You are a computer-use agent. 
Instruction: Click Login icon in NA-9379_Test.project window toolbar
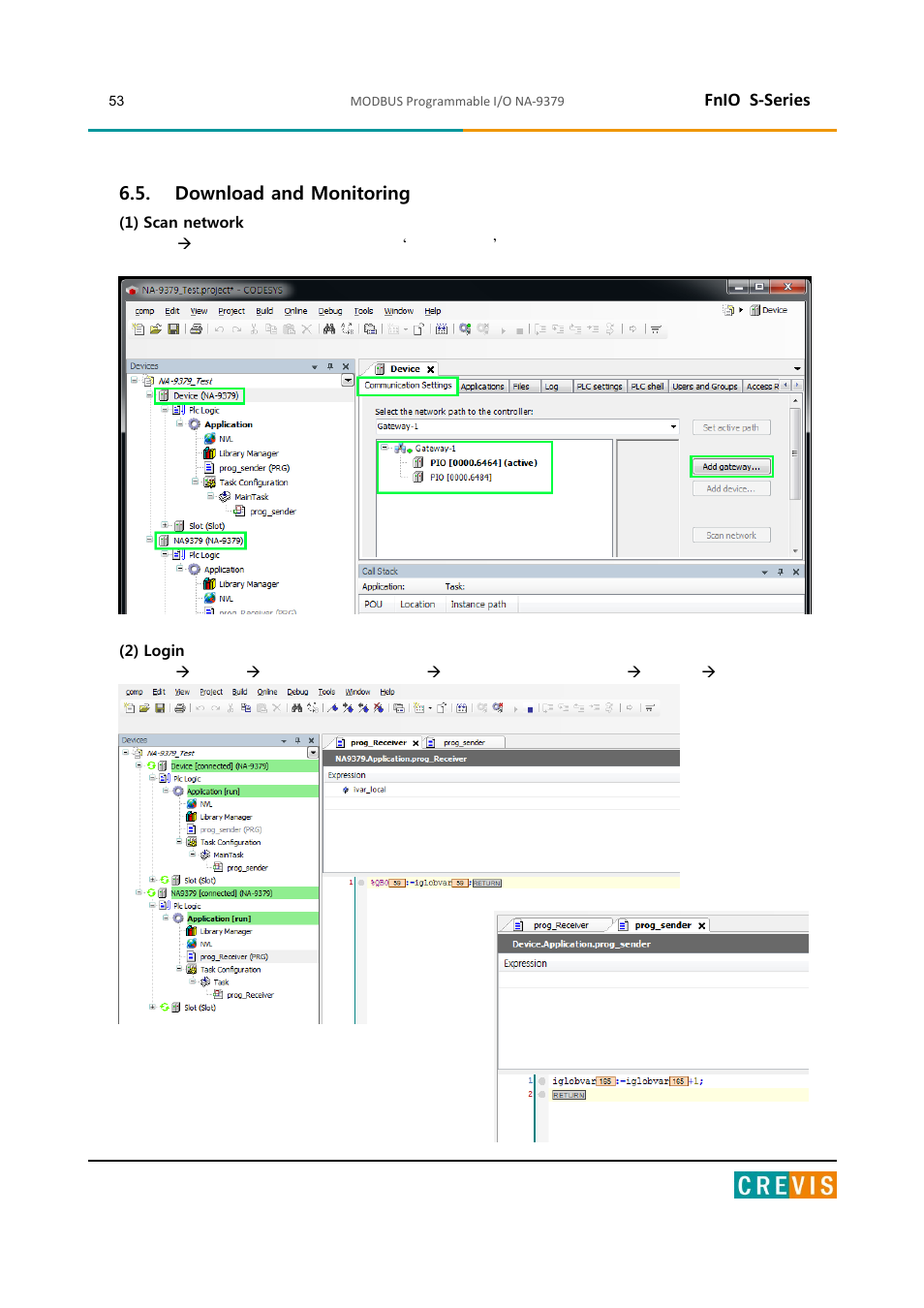pos(465,329)
